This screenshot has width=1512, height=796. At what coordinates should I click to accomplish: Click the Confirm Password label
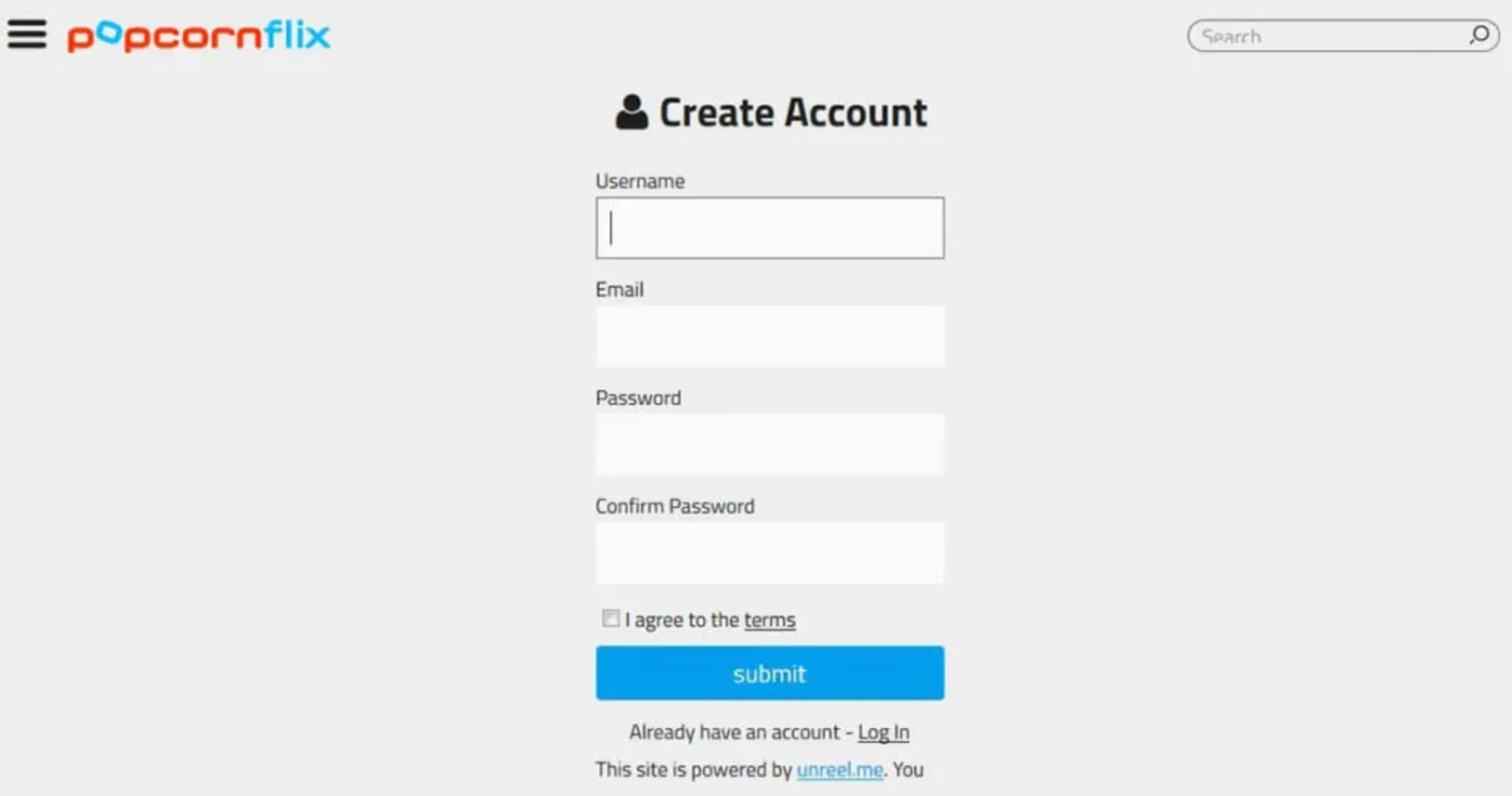click(675, 507)
